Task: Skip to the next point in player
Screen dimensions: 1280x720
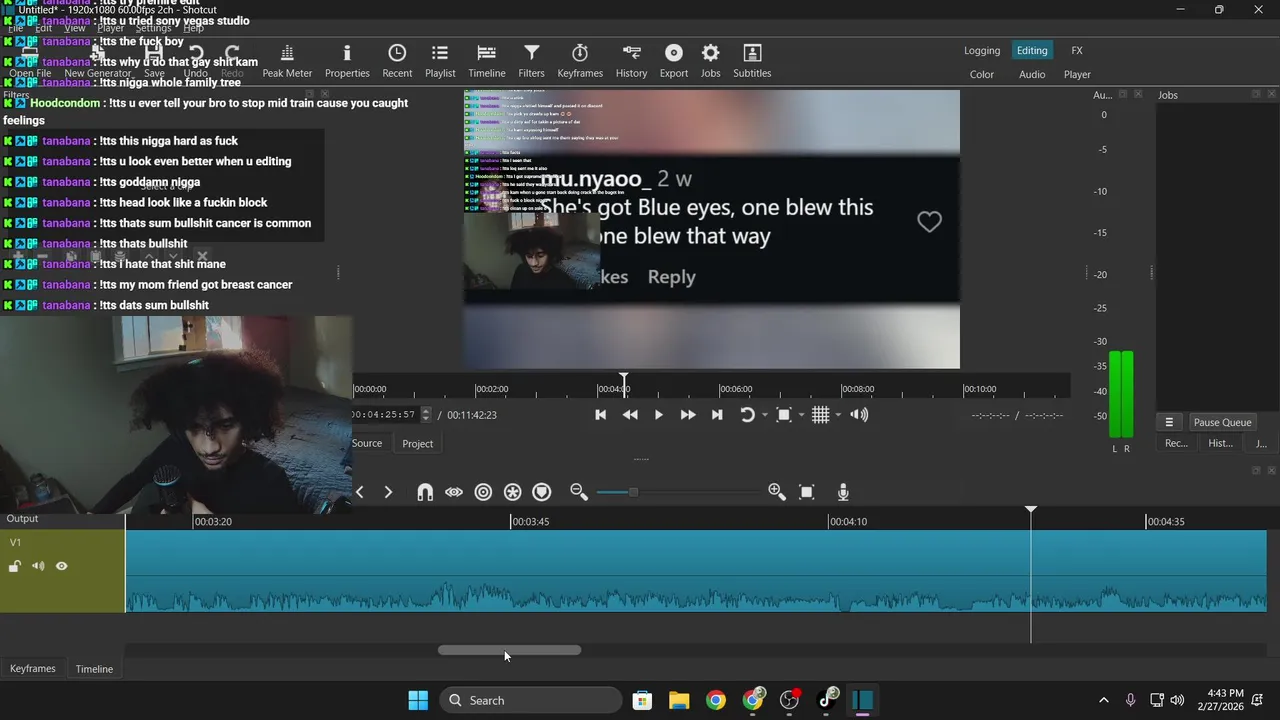Action: (x=717, y=415)
